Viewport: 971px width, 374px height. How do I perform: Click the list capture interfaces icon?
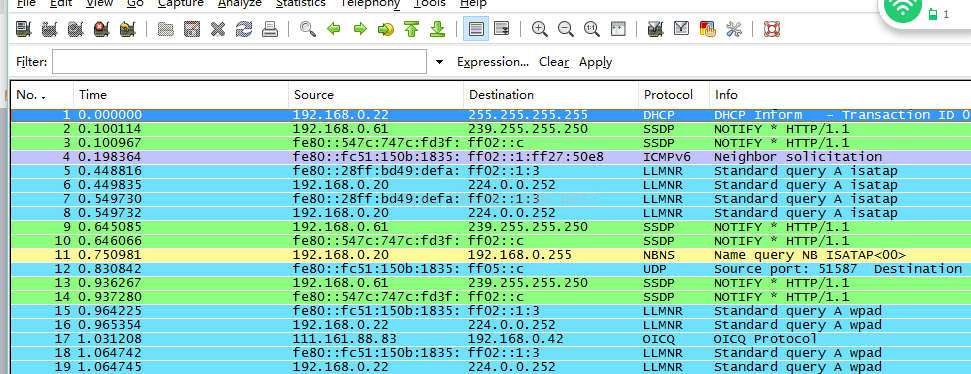(24, 29)
